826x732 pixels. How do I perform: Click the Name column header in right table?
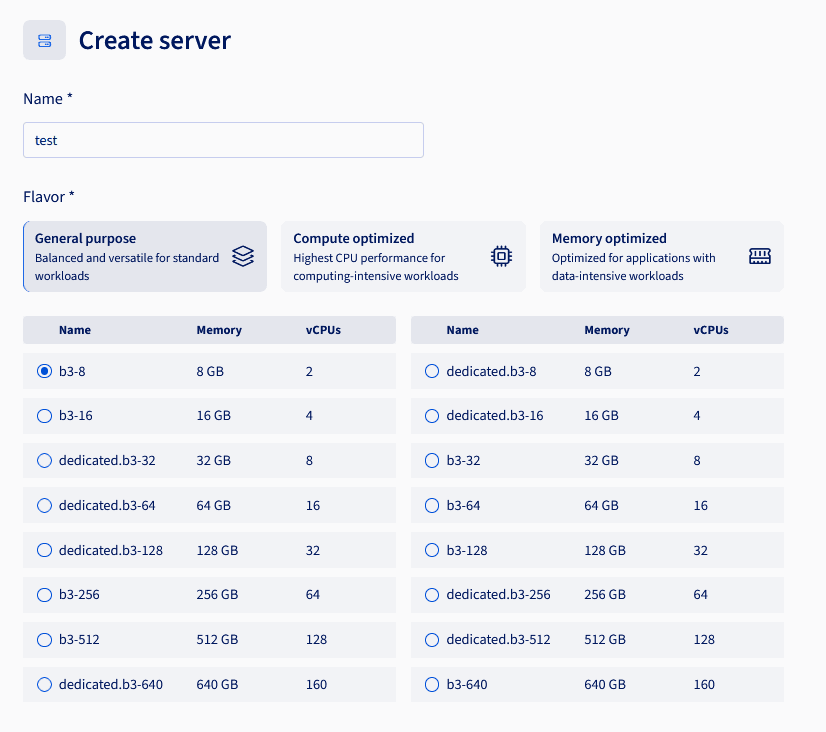pos(463,330)
